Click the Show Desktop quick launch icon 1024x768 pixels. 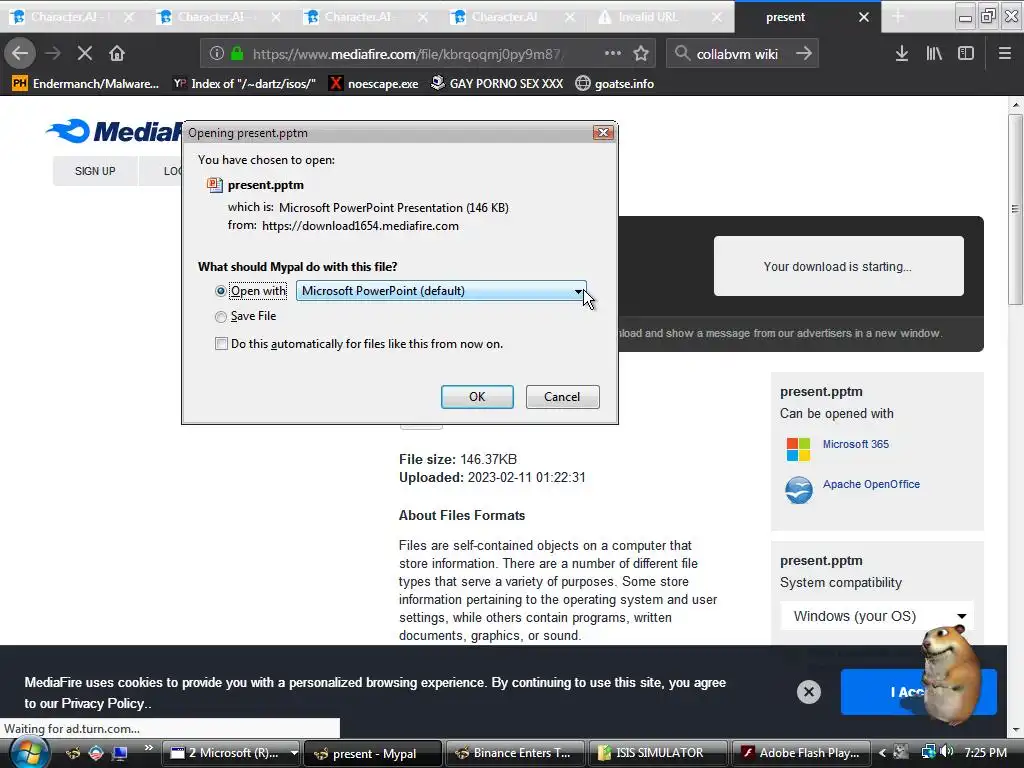pyautogui.click(x=120, y=753)
